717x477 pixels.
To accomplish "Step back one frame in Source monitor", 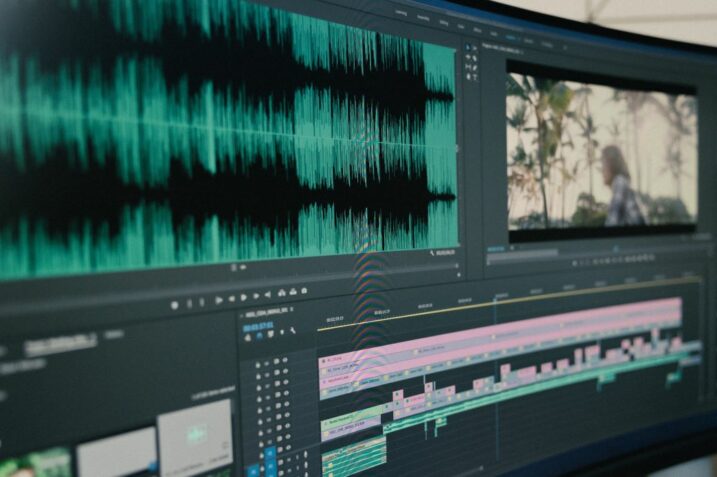I will click(232, 299).
